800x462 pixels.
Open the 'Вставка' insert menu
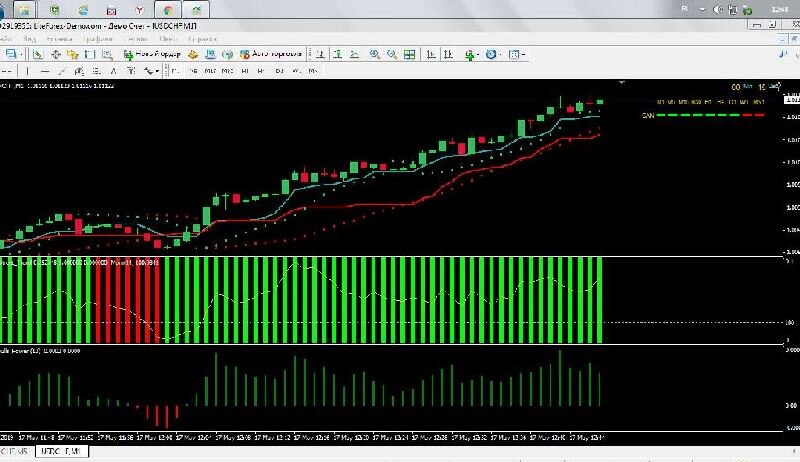point(59,39)
